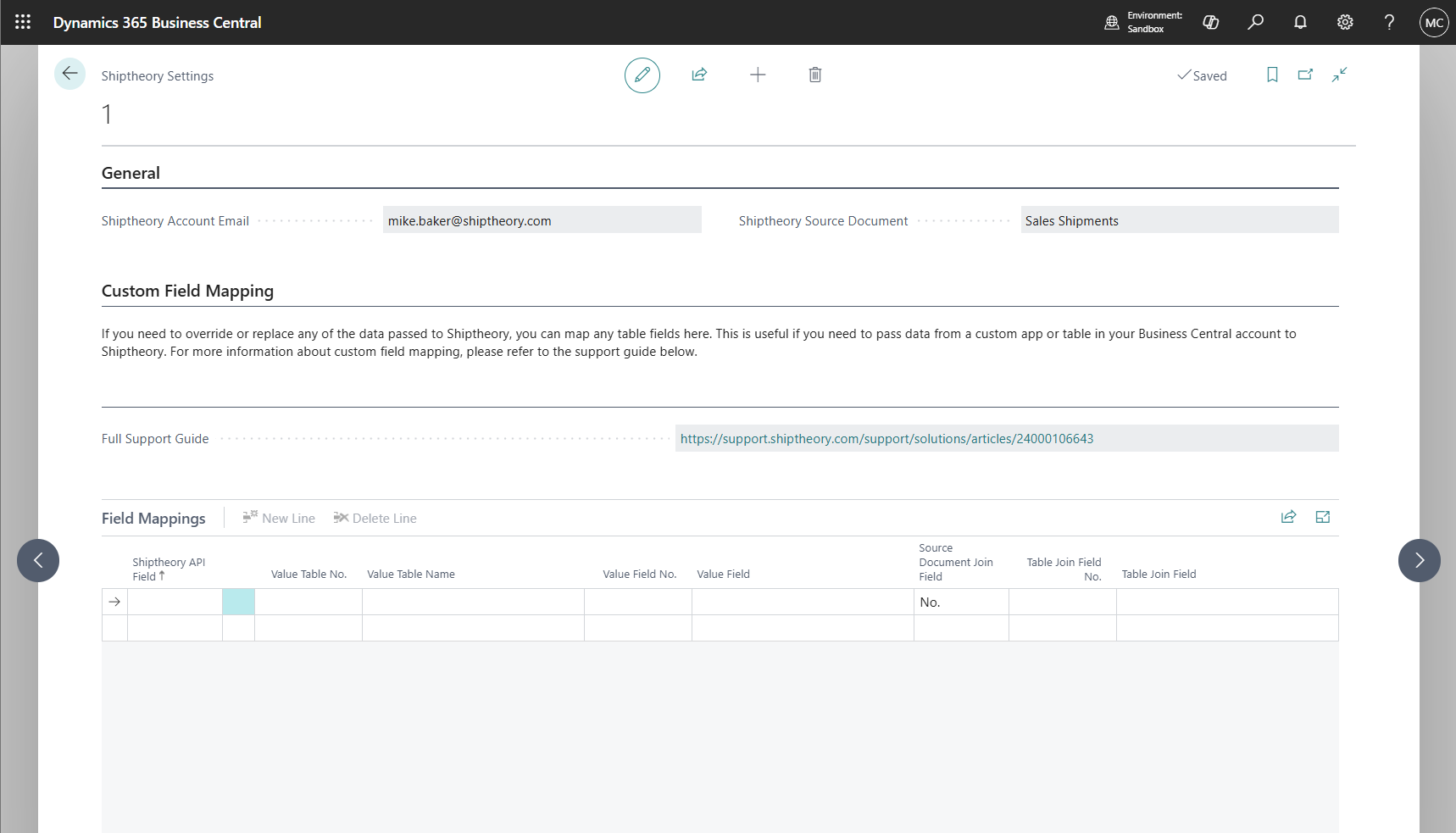
Task: Open the search magnifier in header
Action: coord(1256,22)
